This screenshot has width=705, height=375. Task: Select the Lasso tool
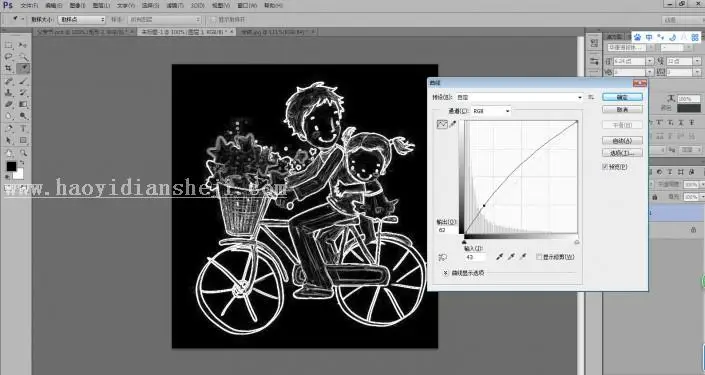(9, 57)
